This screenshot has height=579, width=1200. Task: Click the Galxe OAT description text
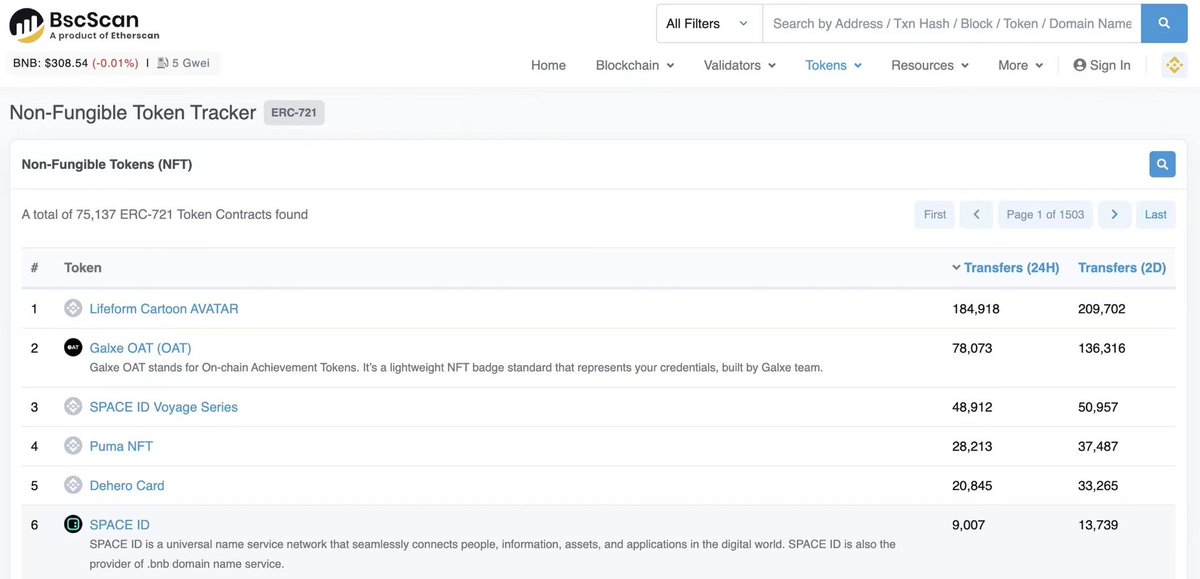click(456, 368)
